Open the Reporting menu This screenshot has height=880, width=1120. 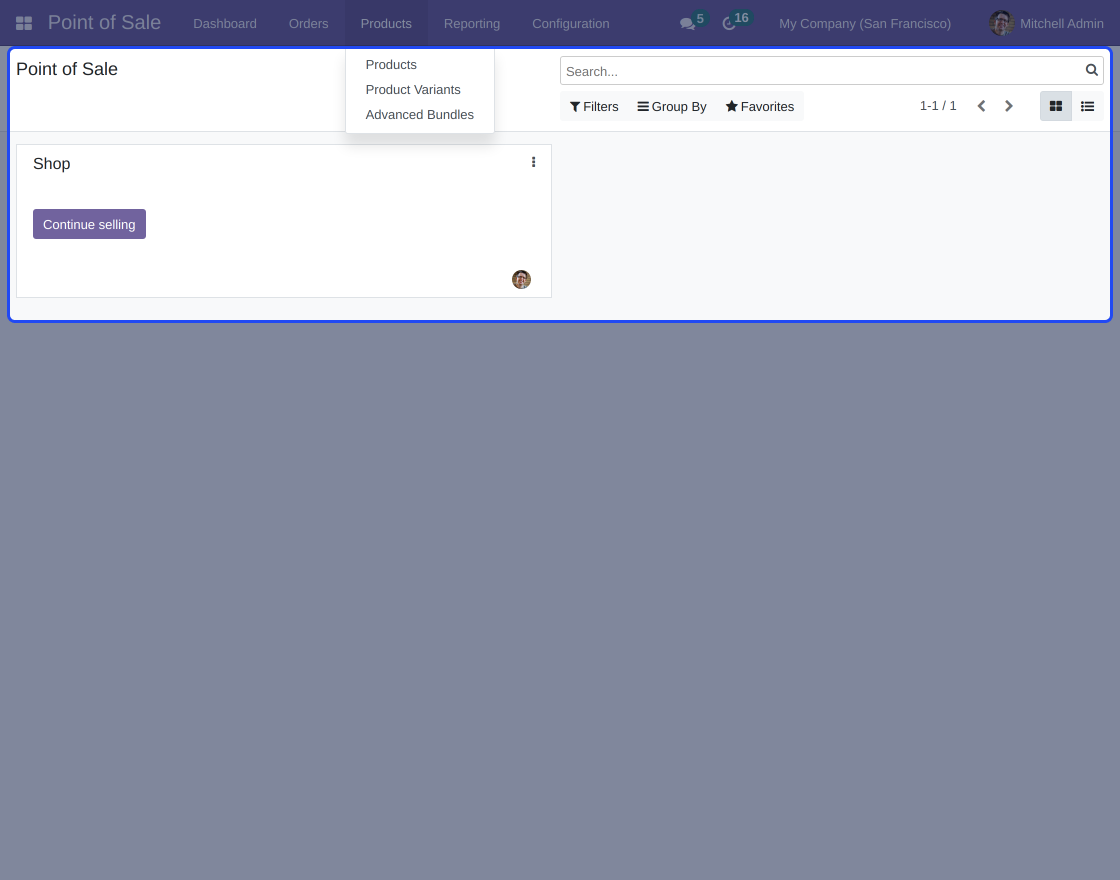coord(472,24)
